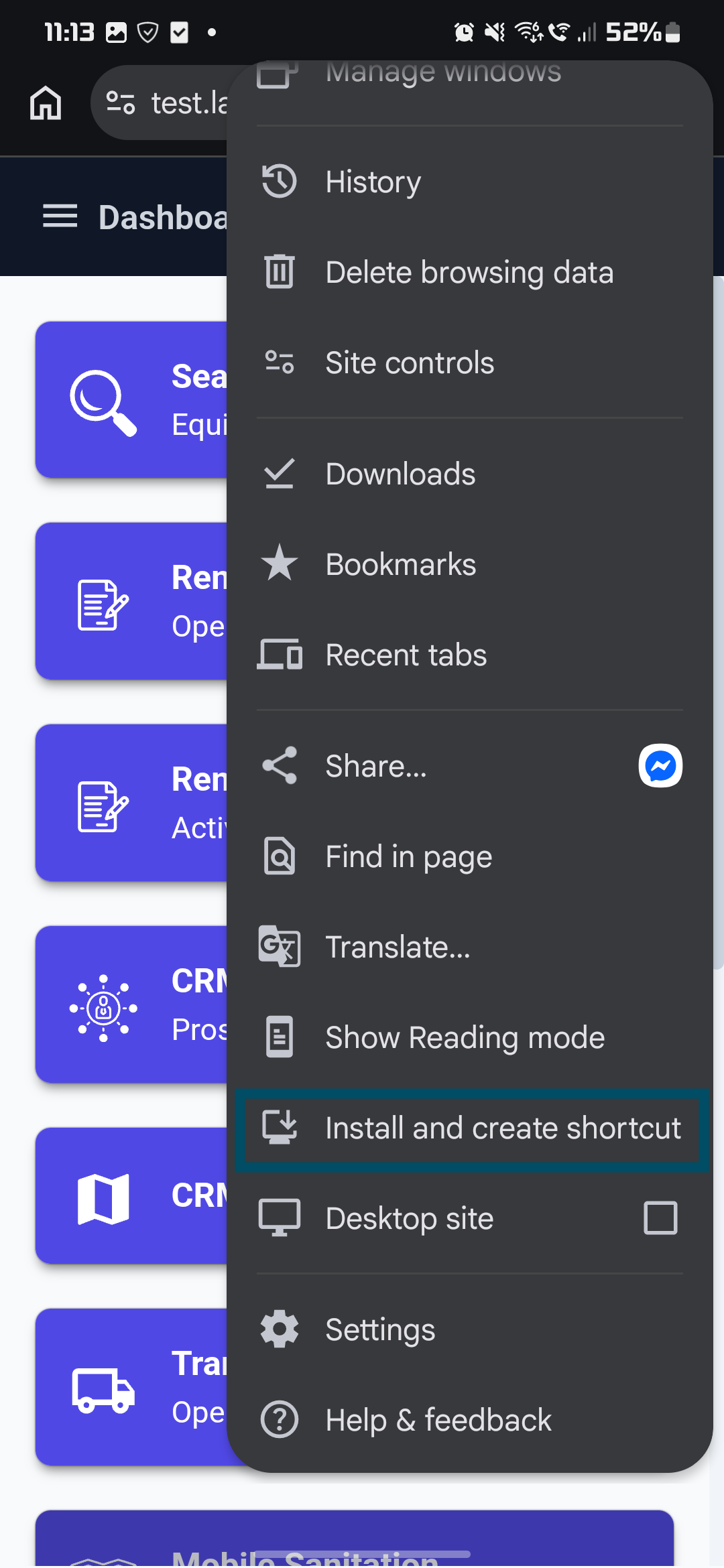Toggle the Desktop site checkbox
The height and width of the screenshot is (1568, 724).
(x=660, y=1218)
